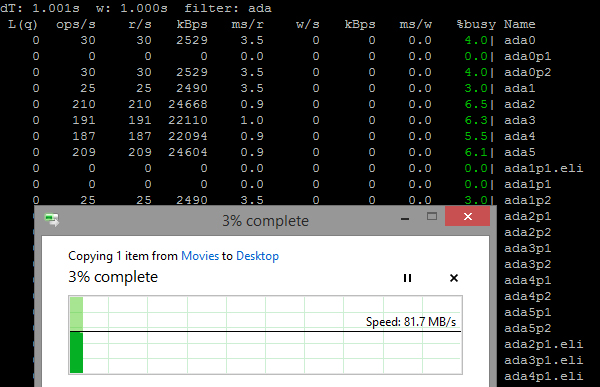This screenshot has height=387, width=600.
Task: Select the ada1p1.eli entry
Action: [x=543, y=168]
